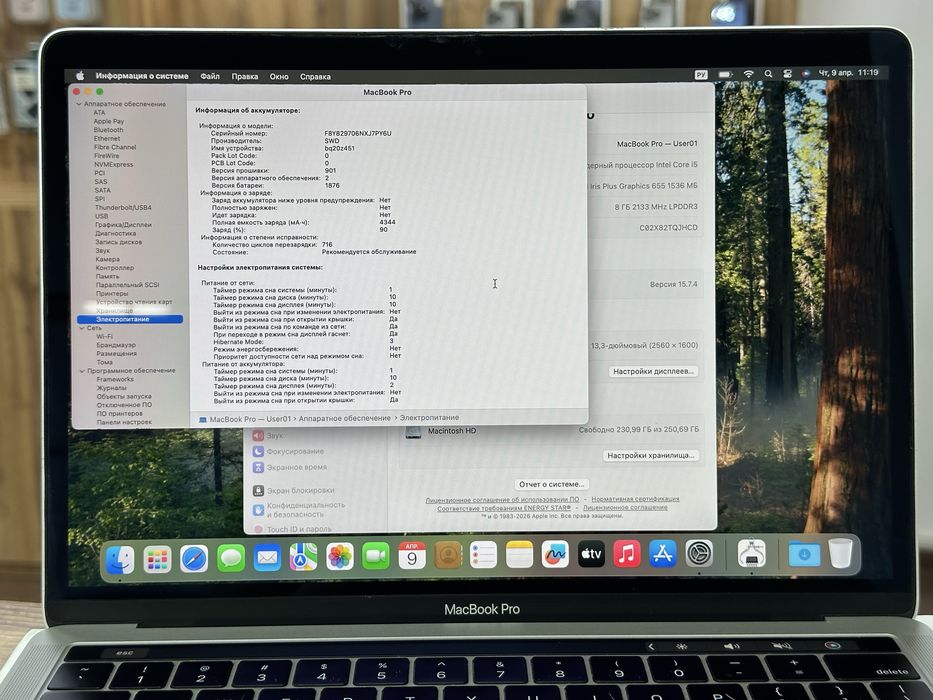Open the App Store from the Dock
Screen dimensions: 933x700
coord(663,554)
